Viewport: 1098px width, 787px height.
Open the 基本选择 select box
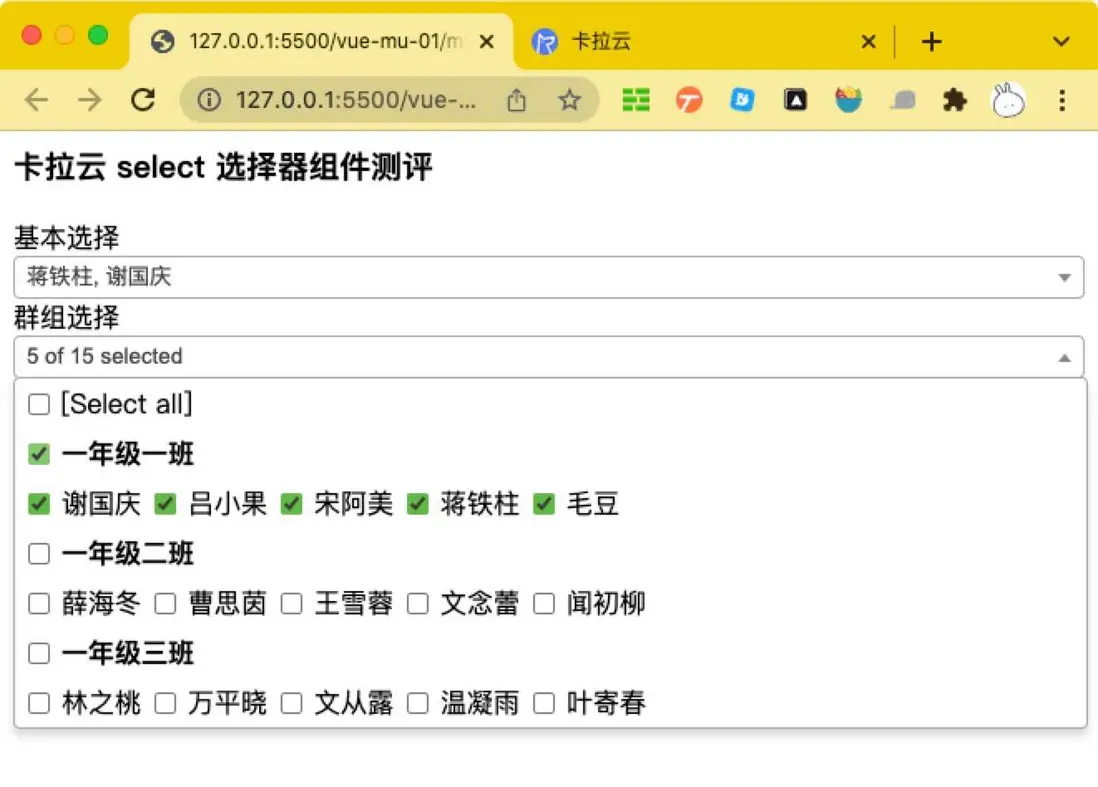pos(549,277)
